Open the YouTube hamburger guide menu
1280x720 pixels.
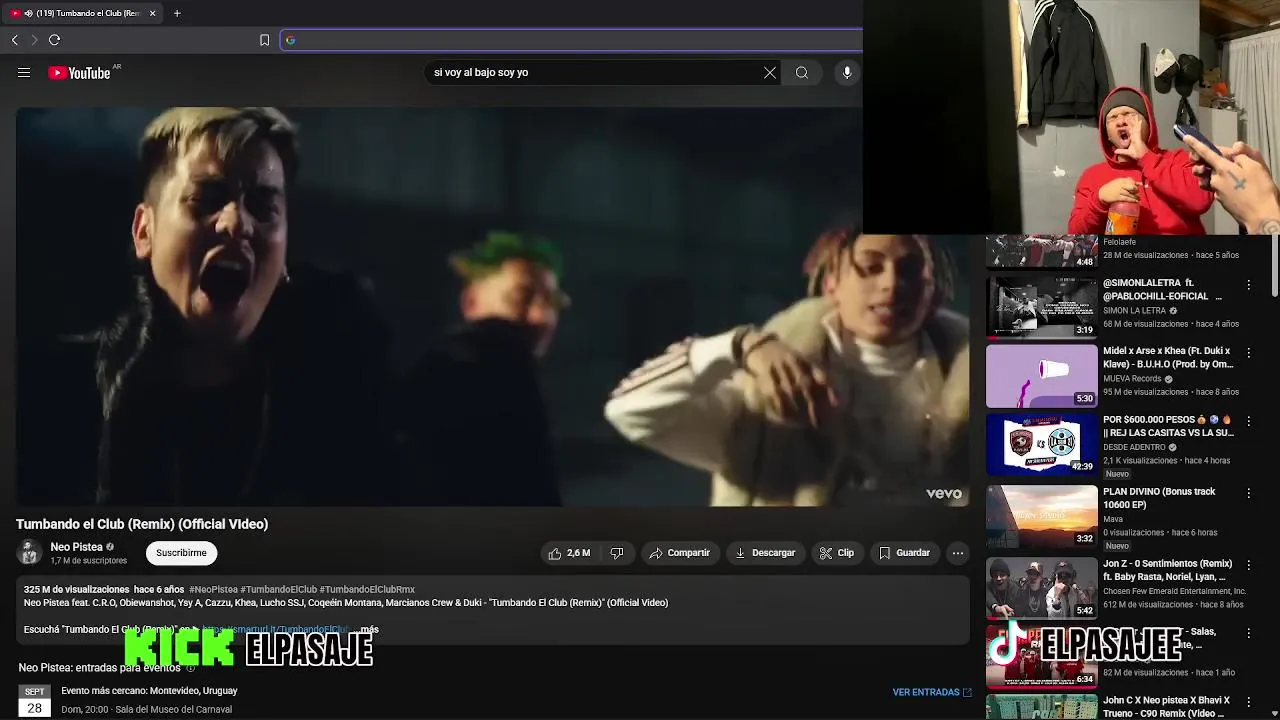click(24, 73)
